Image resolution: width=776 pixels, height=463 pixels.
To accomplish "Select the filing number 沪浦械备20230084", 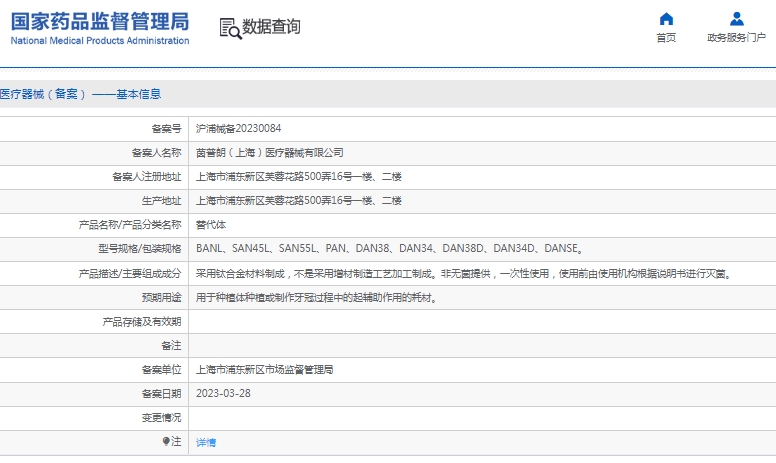I will [x=239, y=129].
